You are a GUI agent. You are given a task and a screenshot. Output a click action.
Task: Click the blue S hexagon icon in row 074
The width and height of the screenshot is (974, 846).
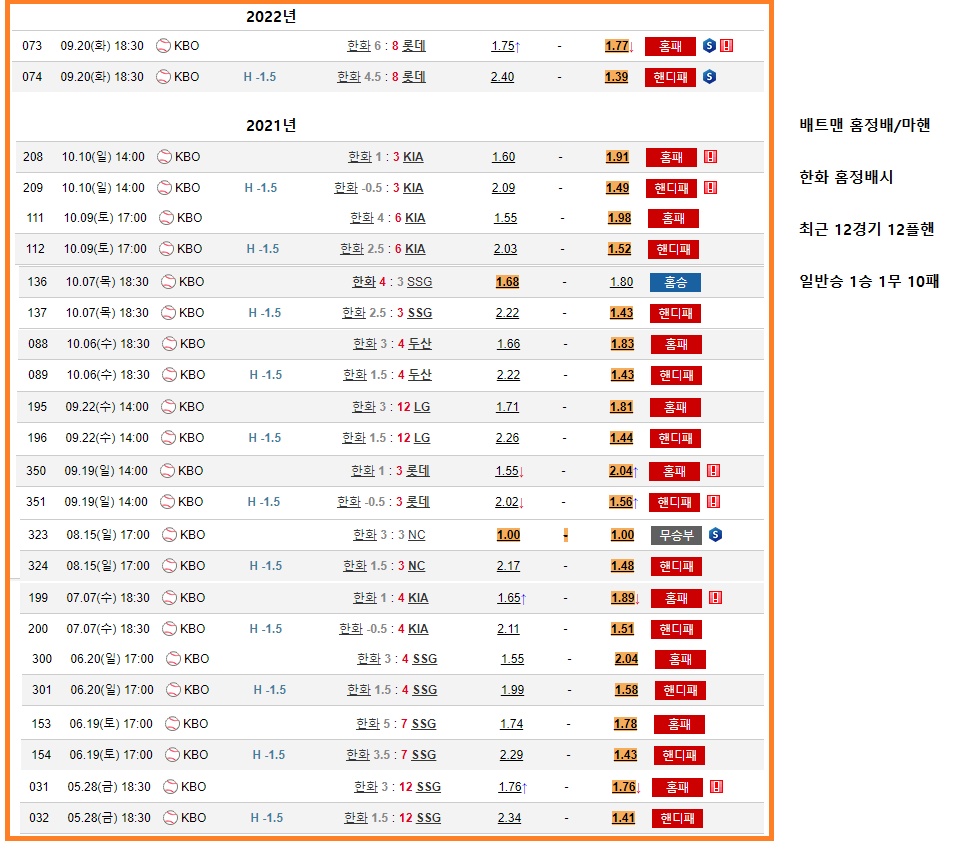click(x=709, y=77)
